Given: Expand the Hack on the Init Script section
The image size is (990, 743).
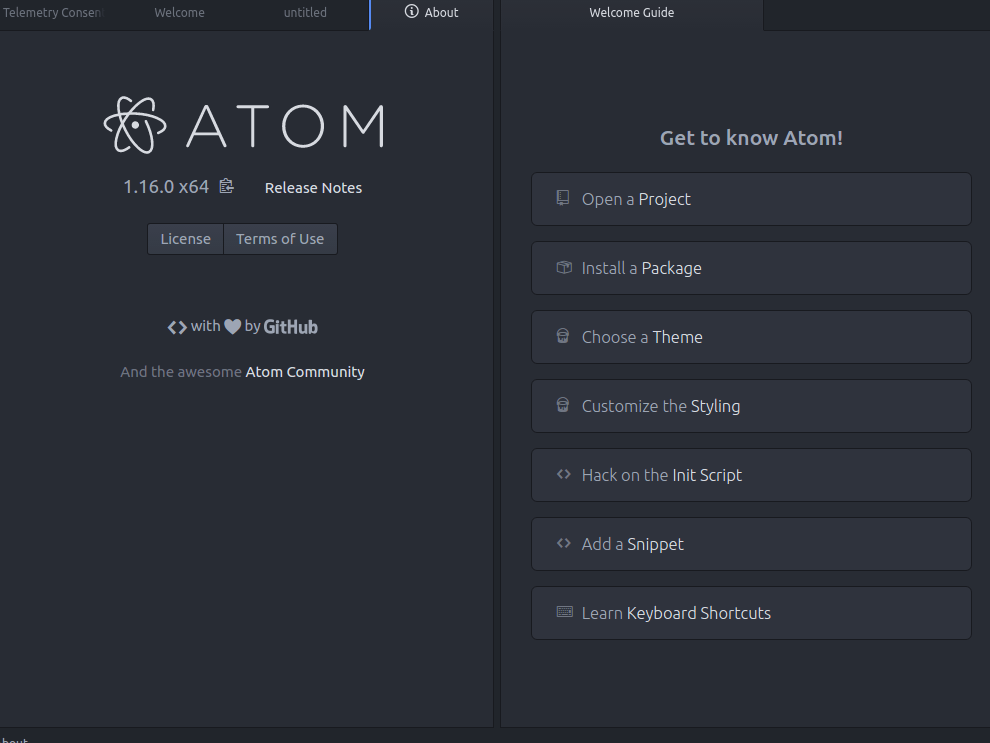Looking at the screenshot, I should 751,475.
